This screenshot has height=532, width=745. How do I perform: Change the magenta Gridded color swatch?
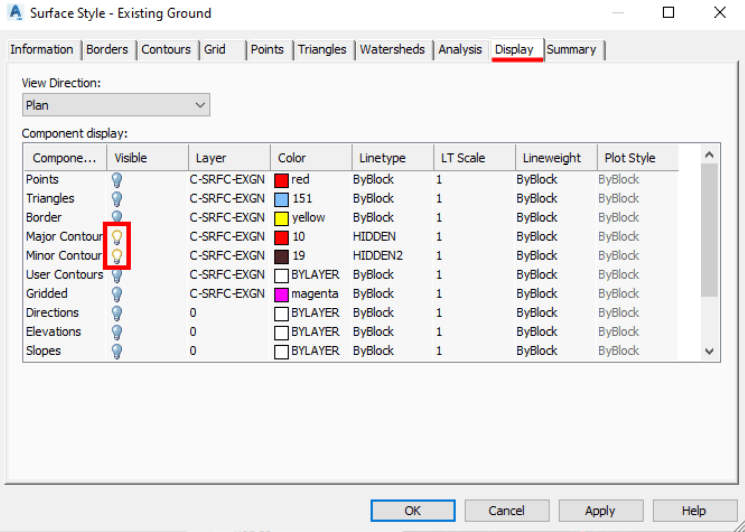pyautogui.click(x=281, y=294)
